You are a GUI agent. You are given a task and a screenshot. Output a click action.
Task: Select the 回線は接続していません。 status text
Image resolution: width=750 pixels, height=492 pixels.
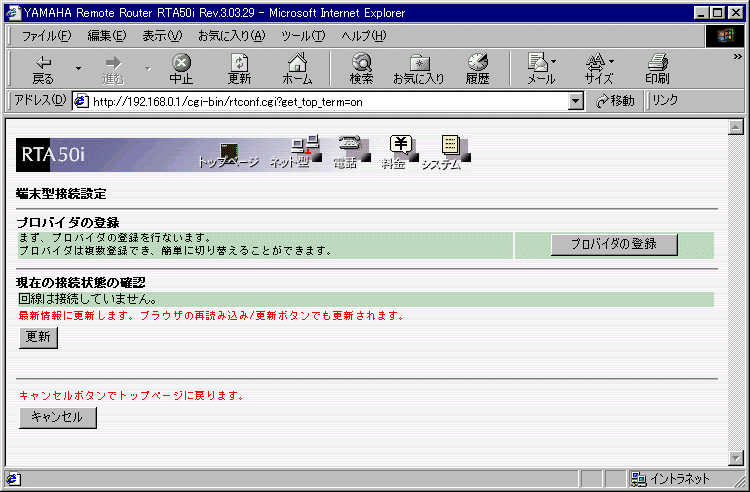88,299
